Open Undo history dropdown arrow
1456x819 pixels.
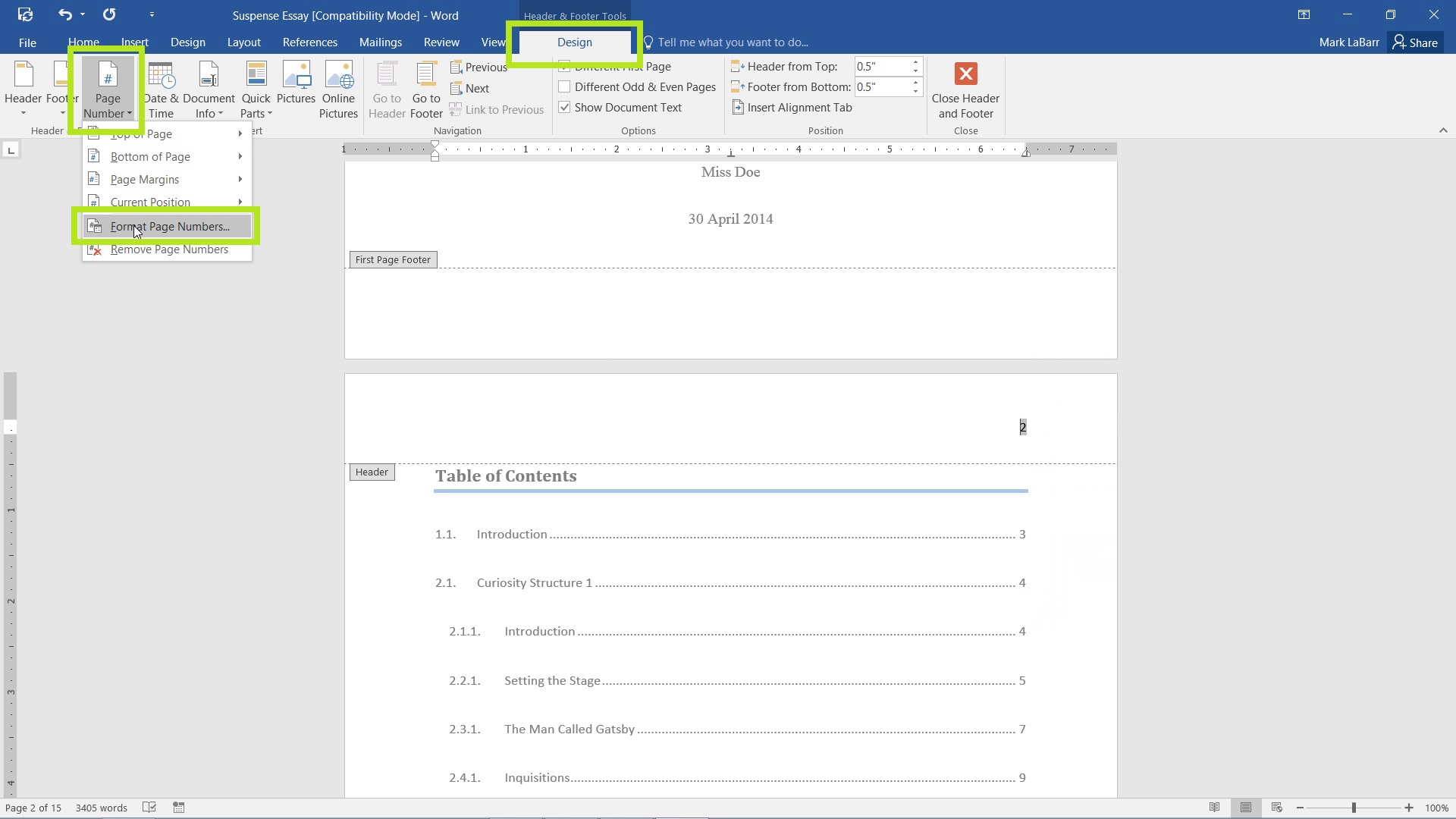83,14
